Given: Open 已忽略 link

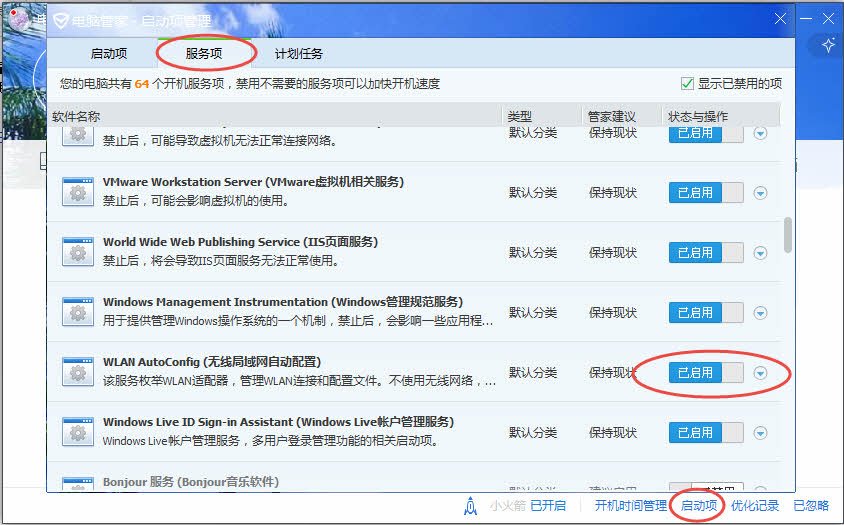Looking at the screenshot, I should pyautogui.click(x=811, y=506).
